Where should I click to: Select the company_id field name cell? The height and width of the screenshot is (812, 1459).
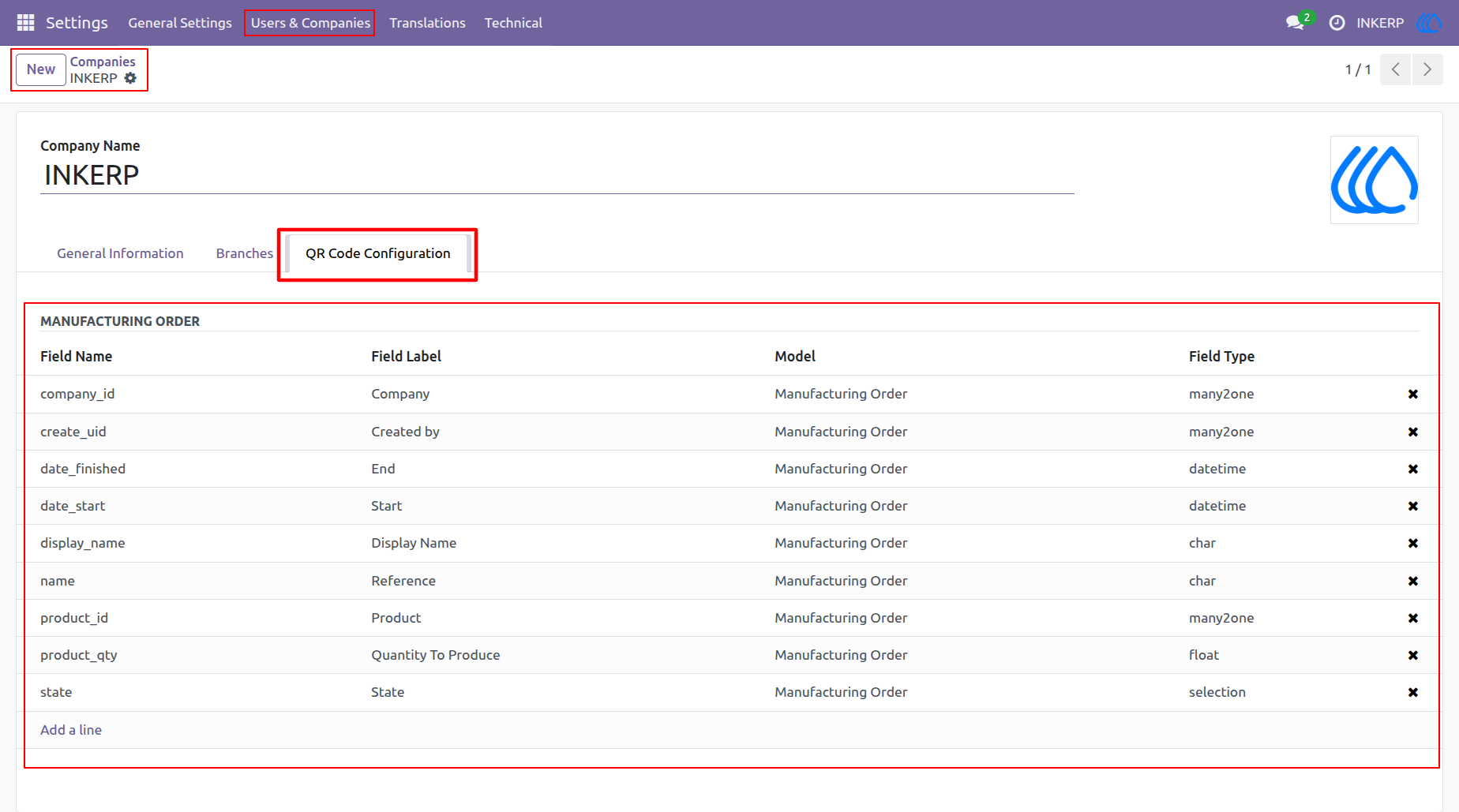[x=77, y=394]
